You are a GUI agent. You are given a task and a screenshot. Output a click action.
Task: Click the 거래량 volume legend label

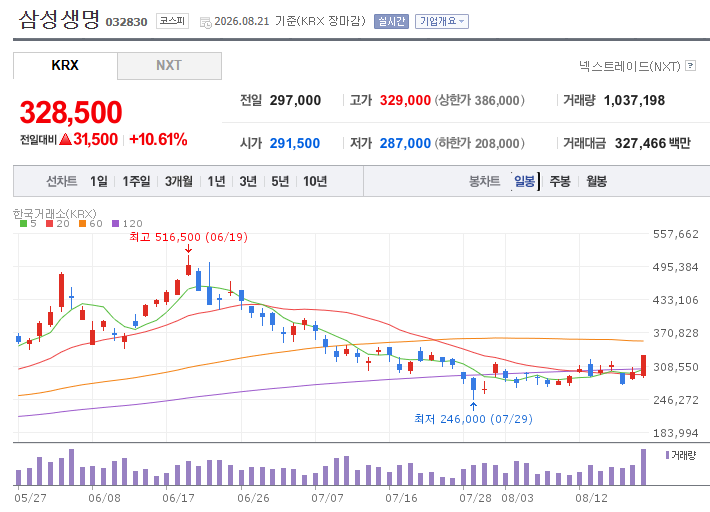coord(683,455)
